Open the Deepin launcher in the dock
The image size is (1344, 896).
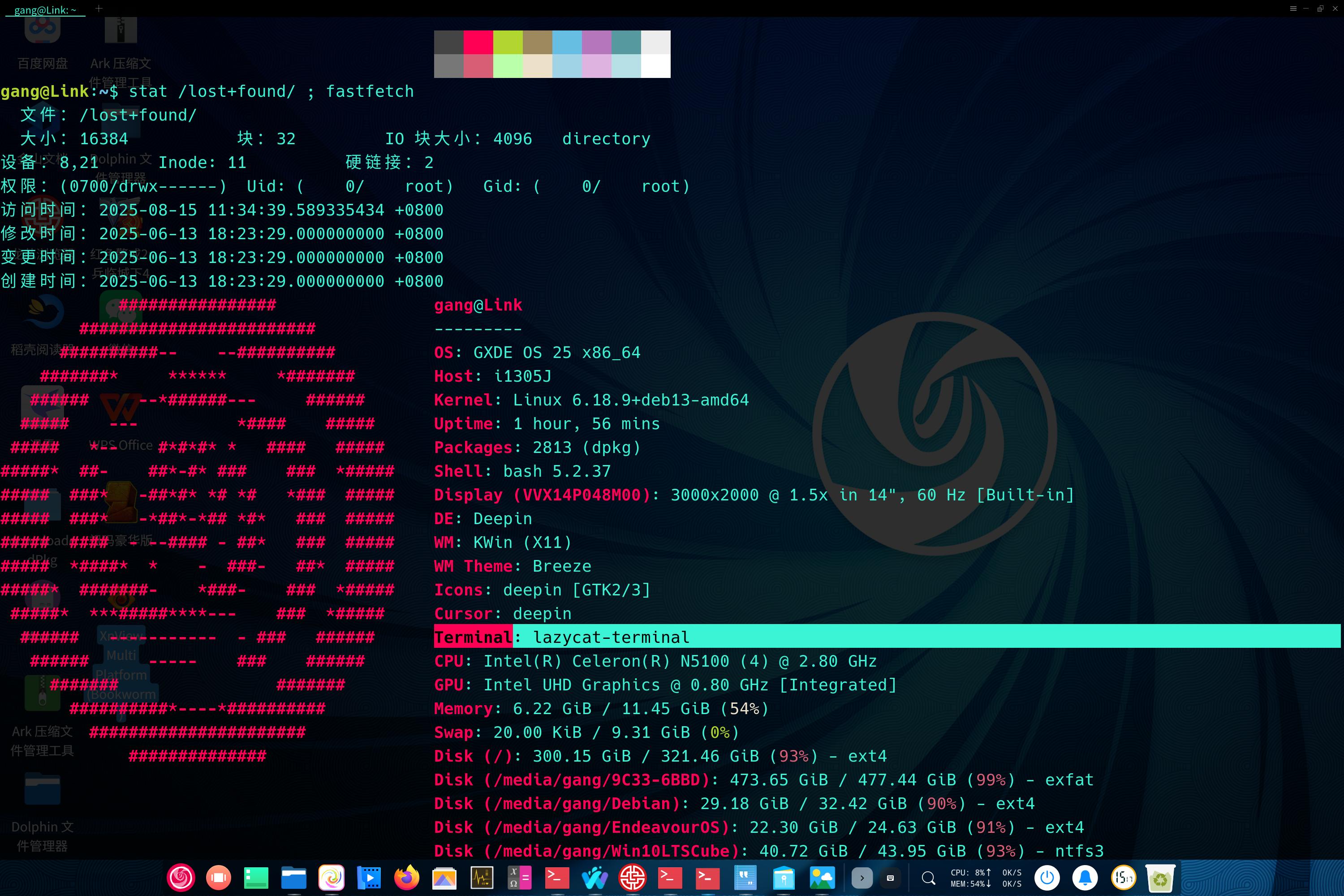pyautogui.click(x=181, y=878)
